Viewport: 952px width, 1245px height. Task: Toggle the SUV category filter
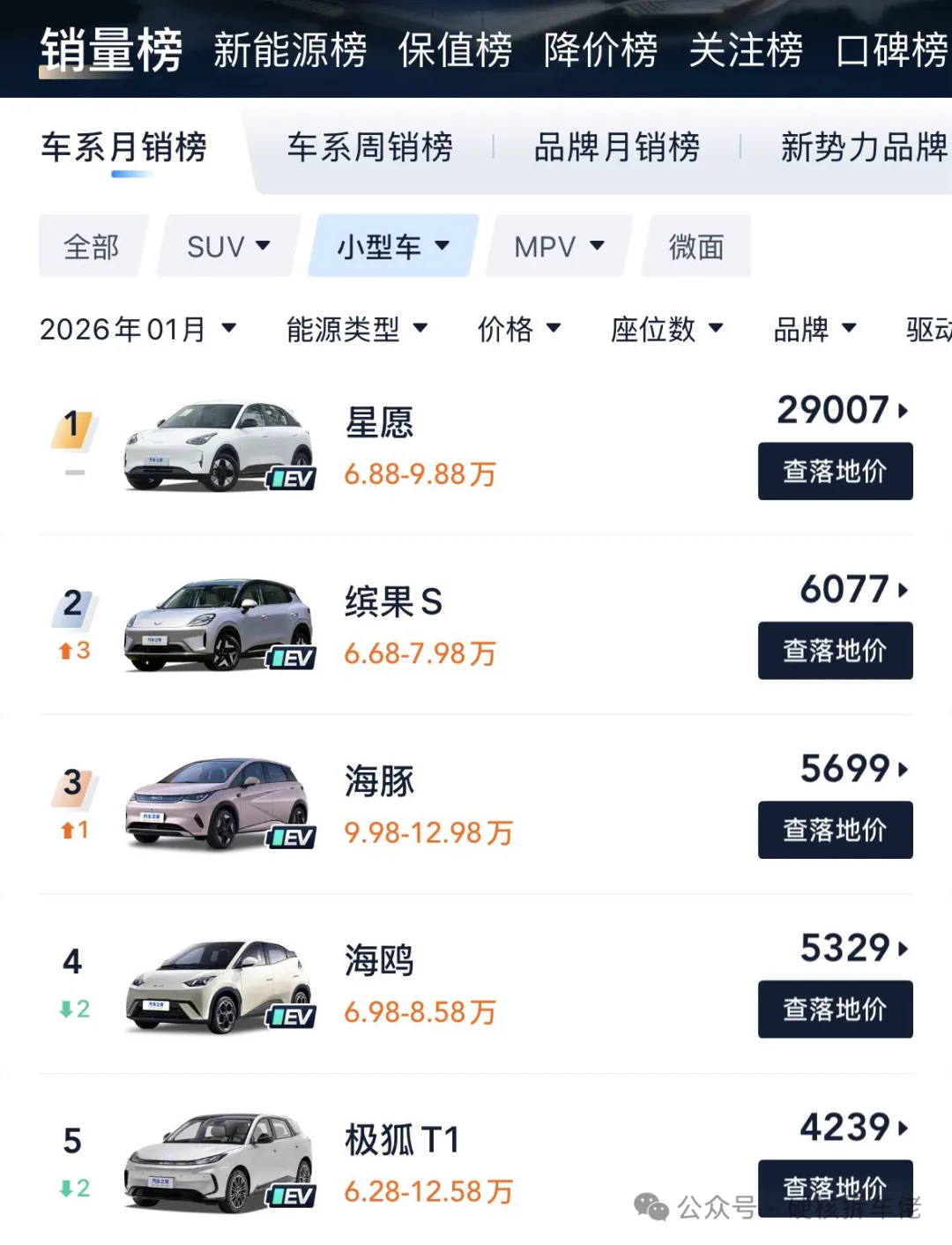pos(228,247)
